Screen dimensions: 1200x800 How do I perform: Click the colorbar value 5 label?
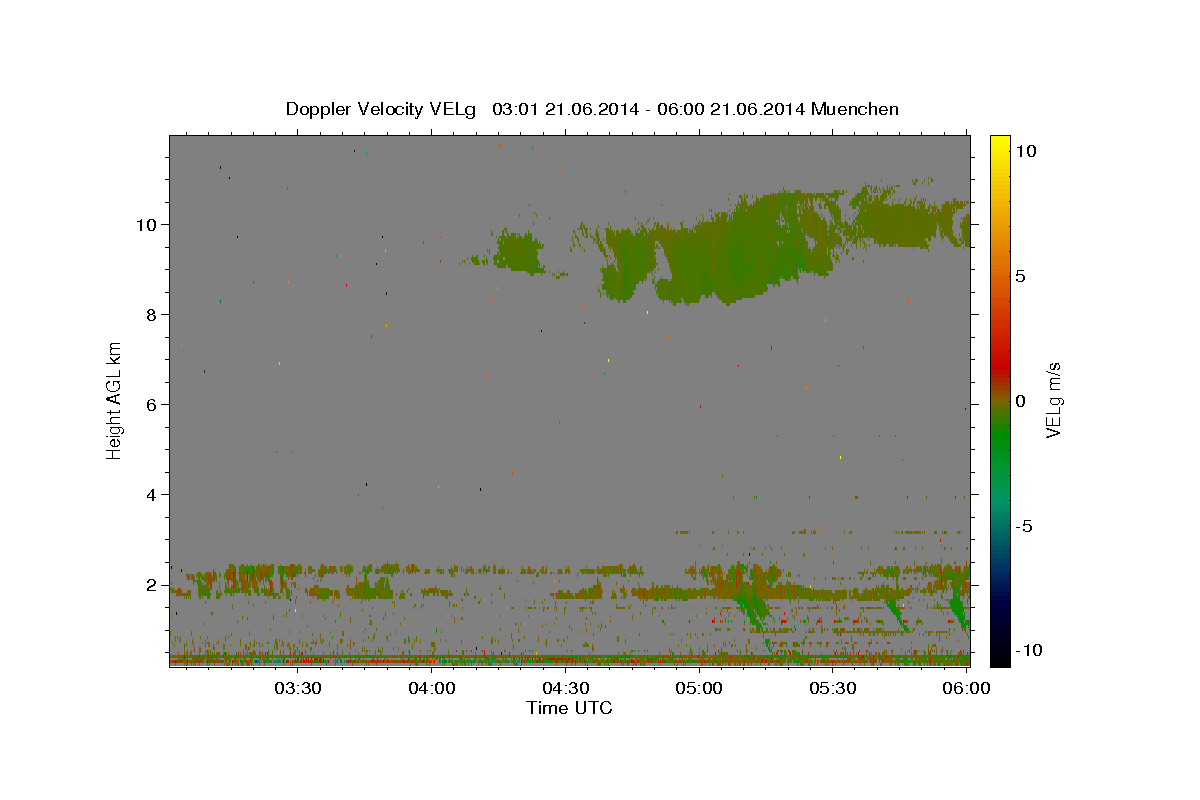[1020, 276]
